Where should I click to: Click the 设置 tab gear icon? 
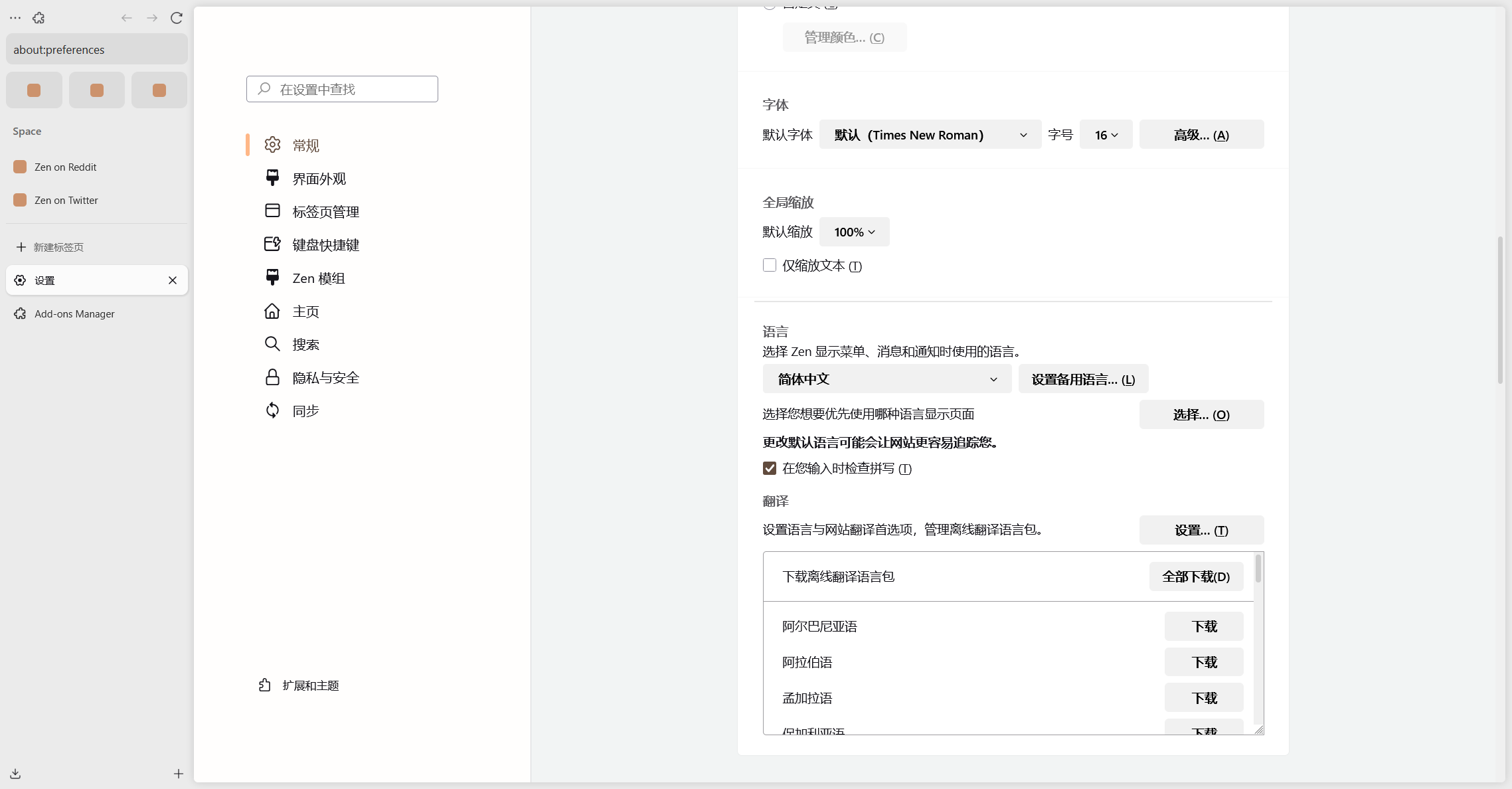(x=21, y=280)
